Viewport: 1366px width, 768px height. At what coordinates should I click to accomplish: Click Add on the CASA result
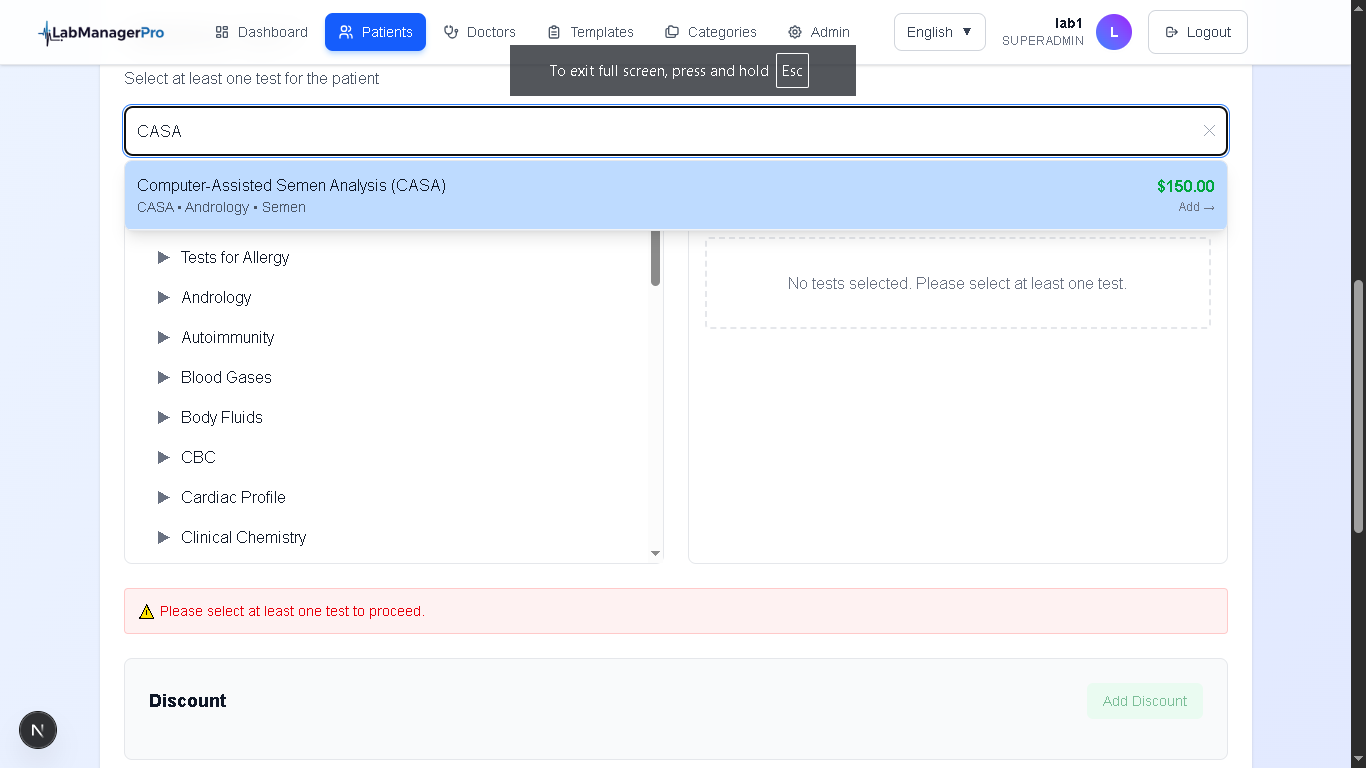coord(1195,207)
